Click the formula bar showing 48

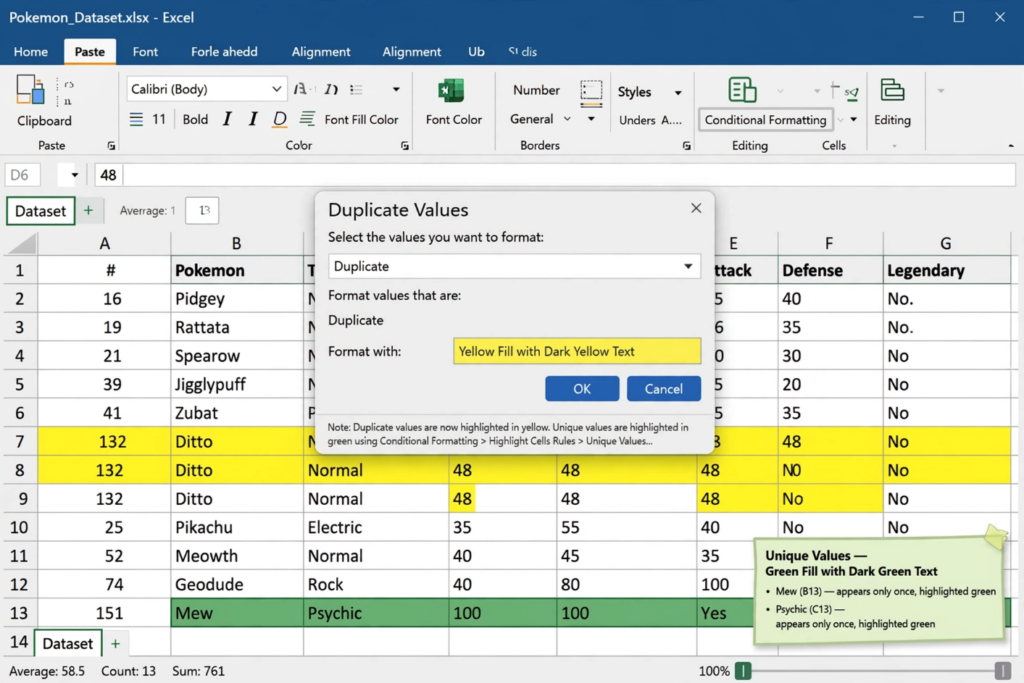point(555,175)
